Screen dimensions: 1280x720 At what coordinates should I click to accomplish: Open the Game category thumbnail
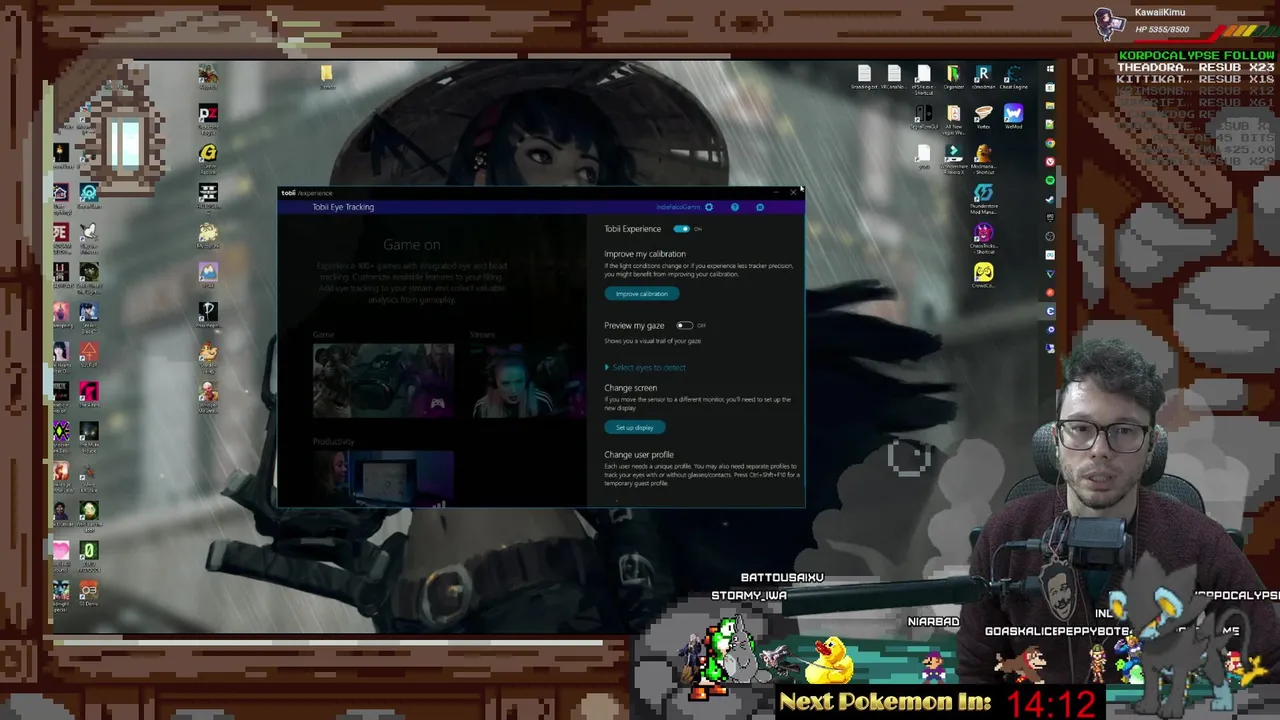(383, 380)
